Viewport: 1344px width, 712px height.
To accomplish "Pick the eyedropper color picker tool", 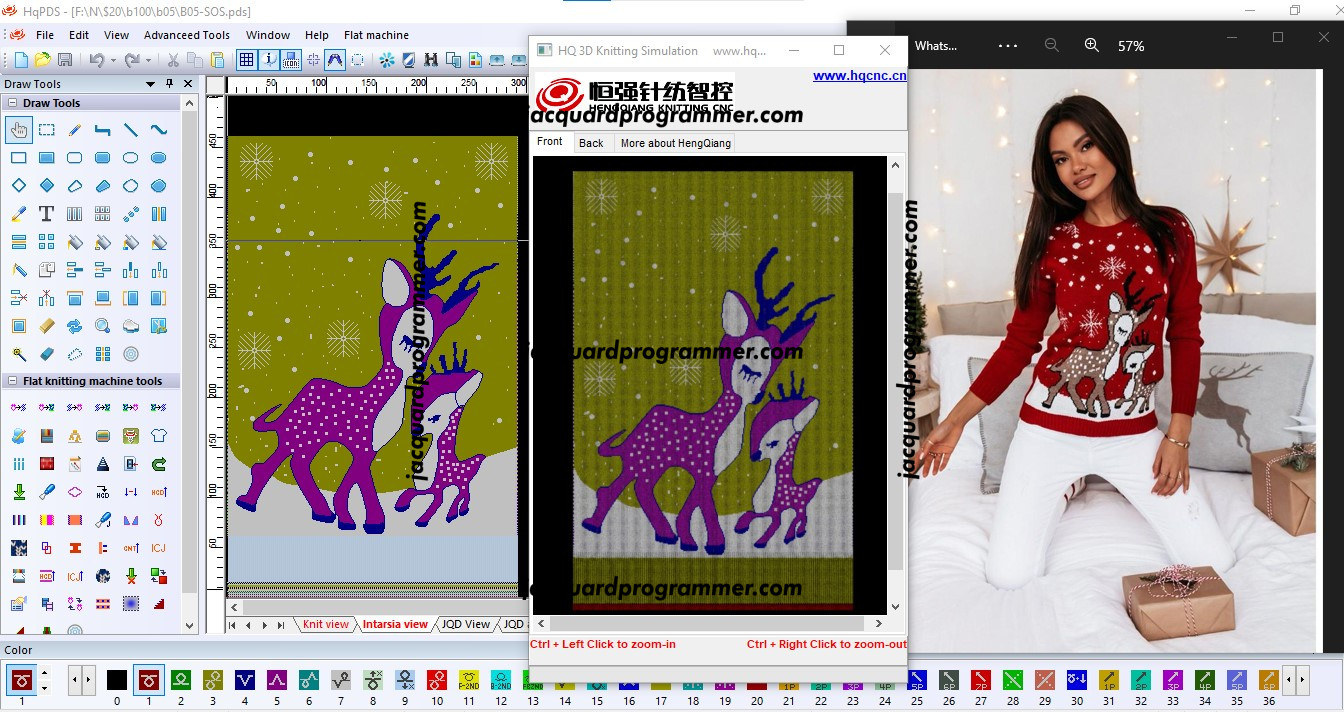I will point(19,213).
